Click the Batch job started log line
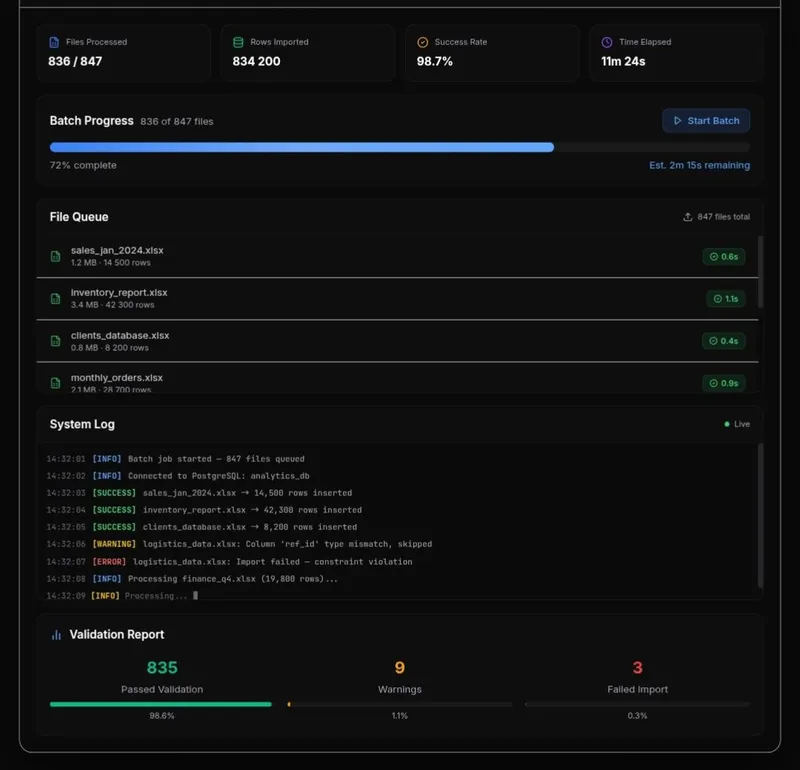The image size is (800, 770). pyautogui.click(x=176, y=459)
